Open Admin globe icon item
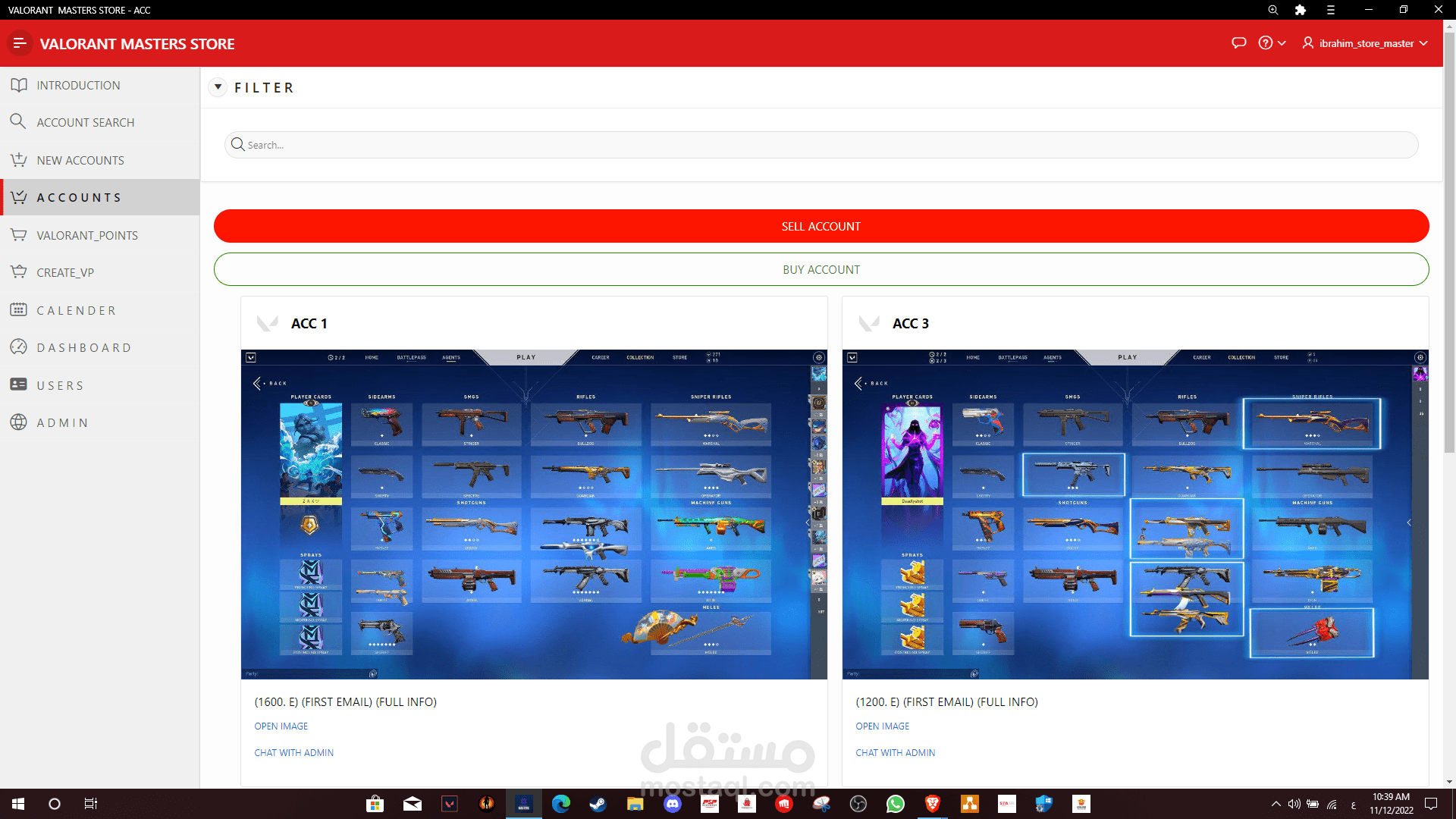 pyautogui.click(x=62, y=422)
